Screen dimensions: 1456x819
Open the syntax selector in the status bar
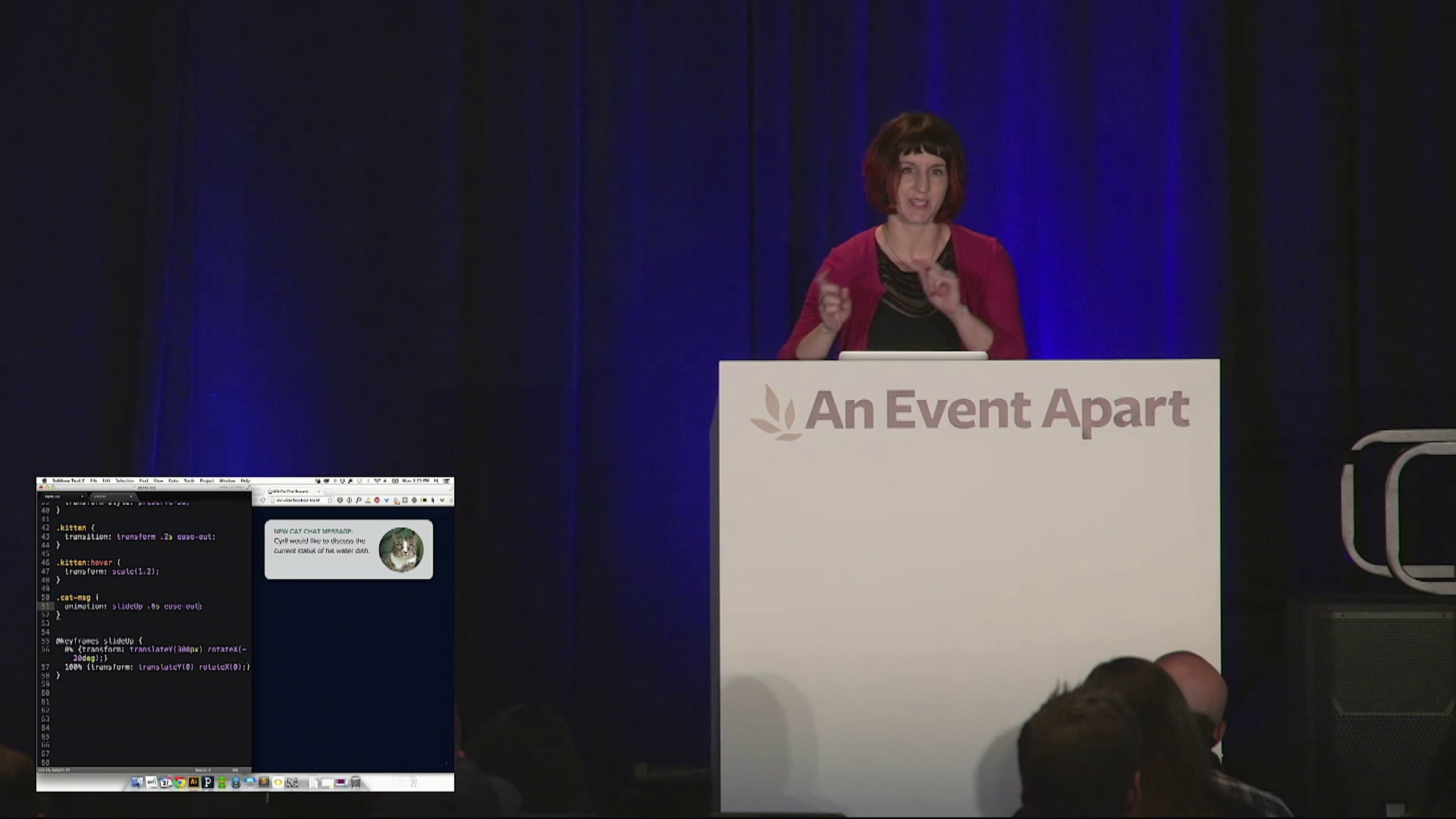click(x=235, y=770)
